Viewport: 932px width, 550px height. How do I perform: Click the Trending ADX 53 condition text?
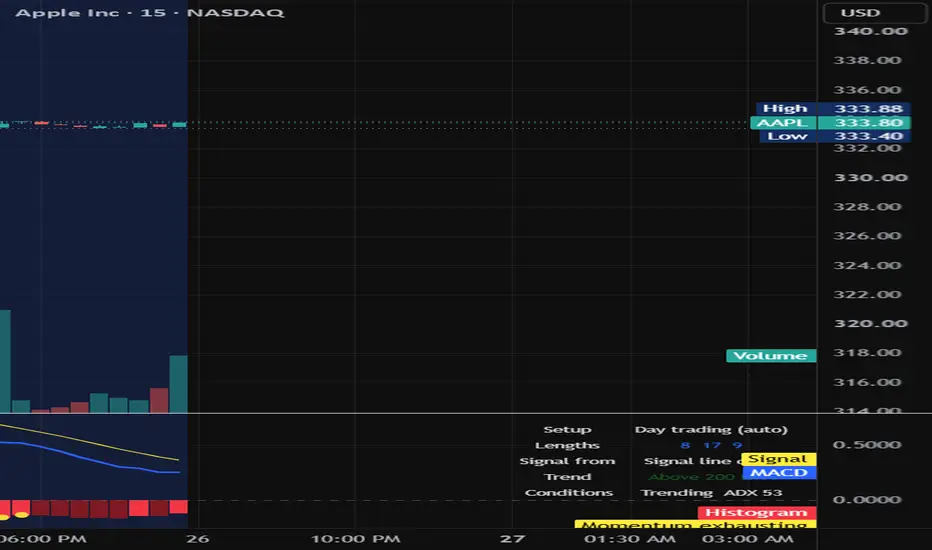(711, 492)
